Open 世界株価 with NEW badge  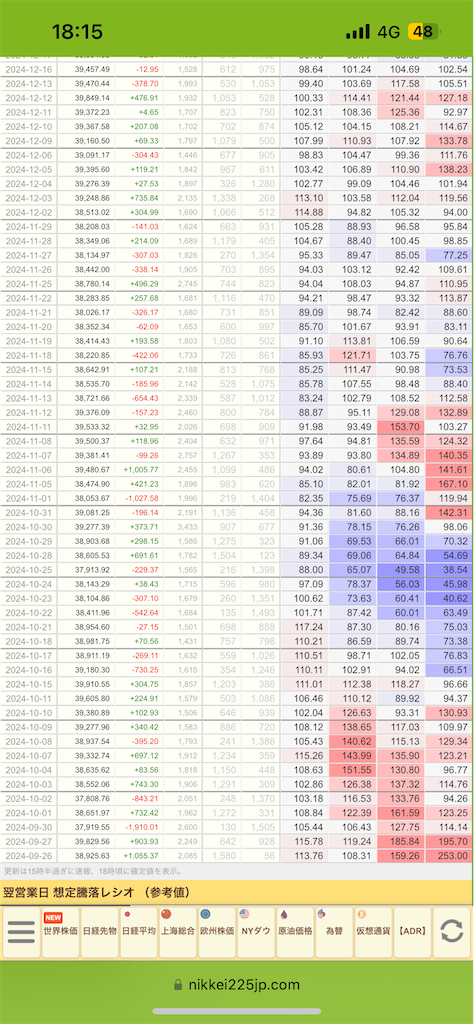(x=61, y=932)
